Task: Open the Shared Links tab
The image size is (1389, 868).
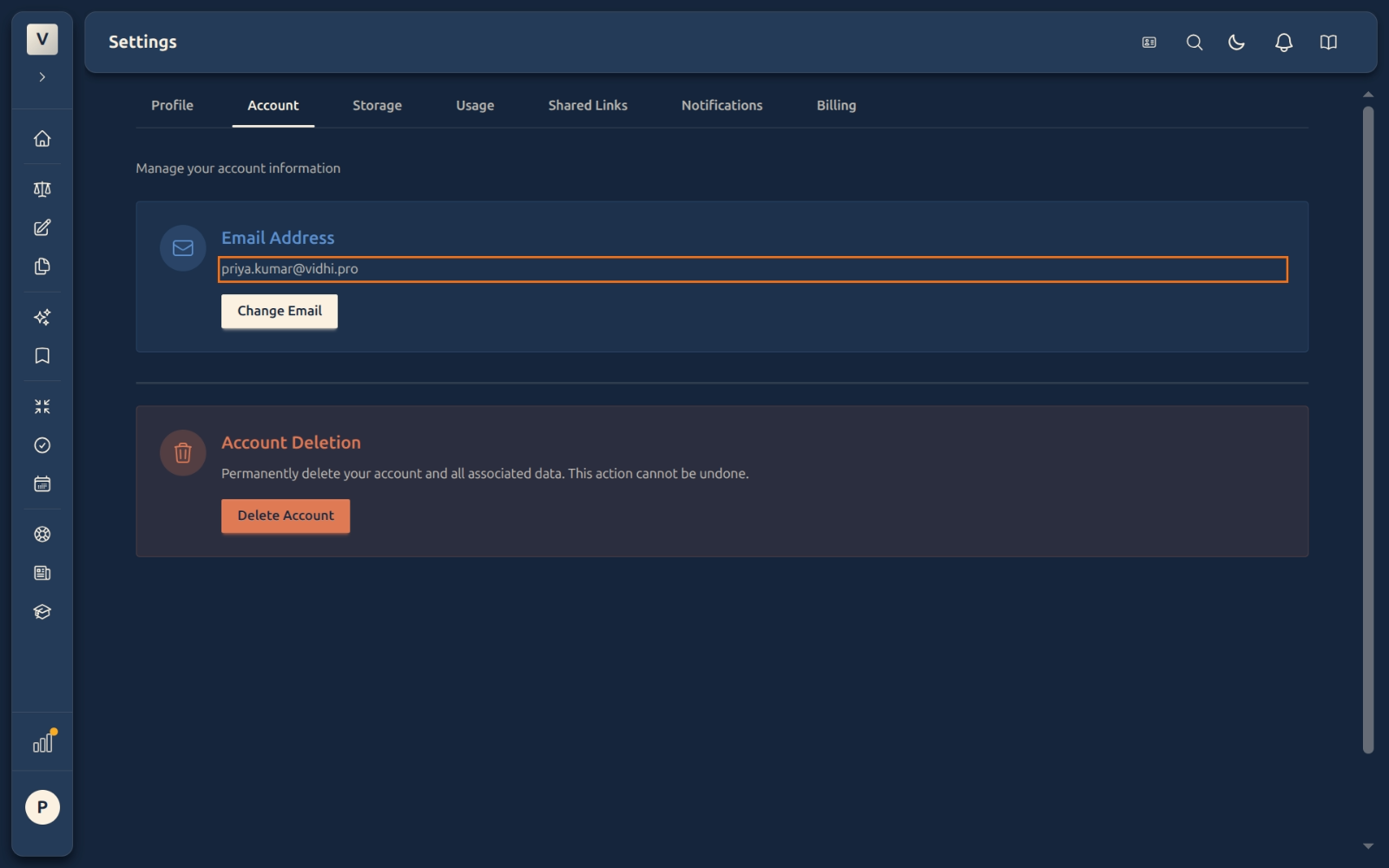Action: [588, 105]
